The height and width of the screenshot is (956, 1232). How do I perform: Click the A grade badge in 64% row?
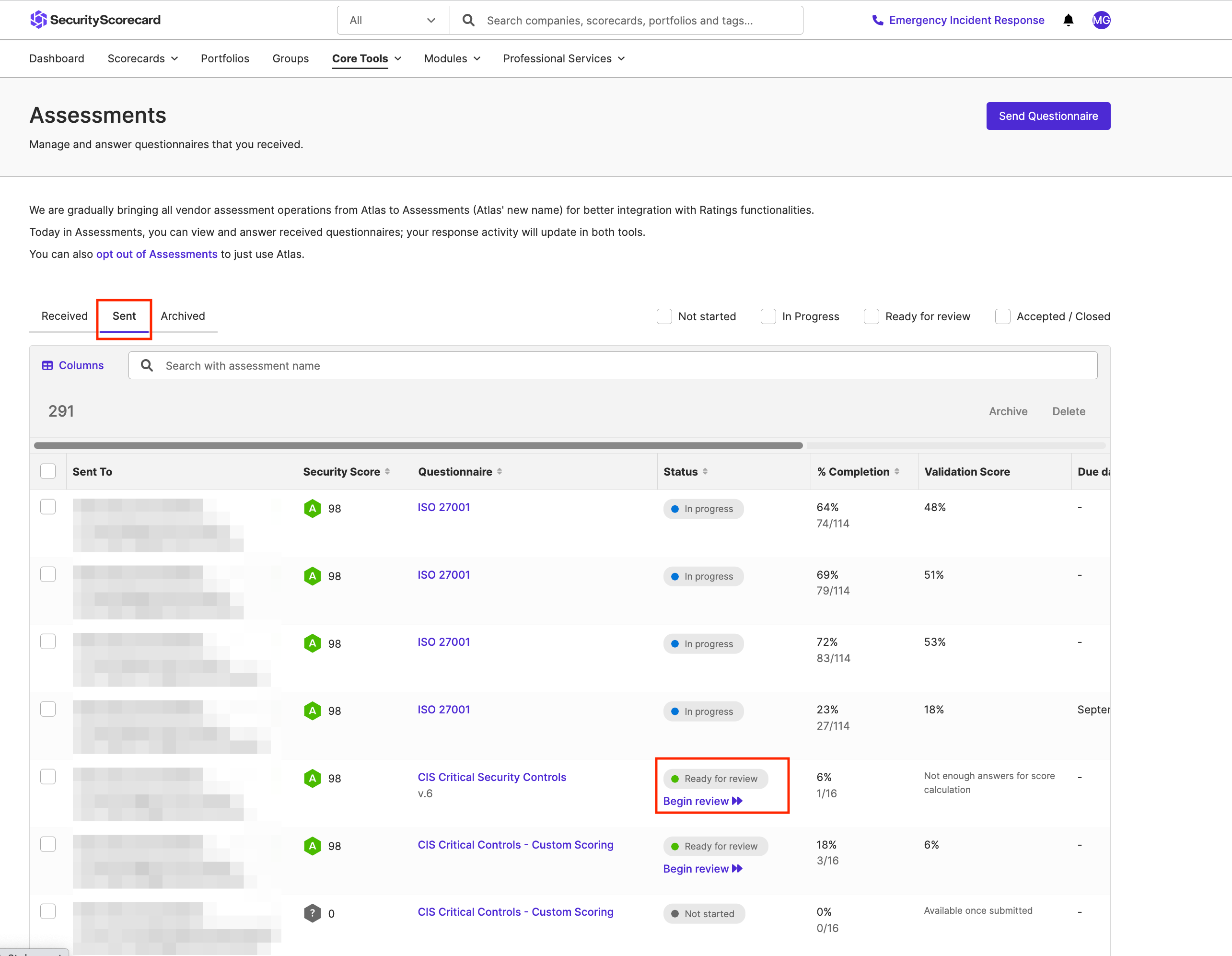(313, 508)
